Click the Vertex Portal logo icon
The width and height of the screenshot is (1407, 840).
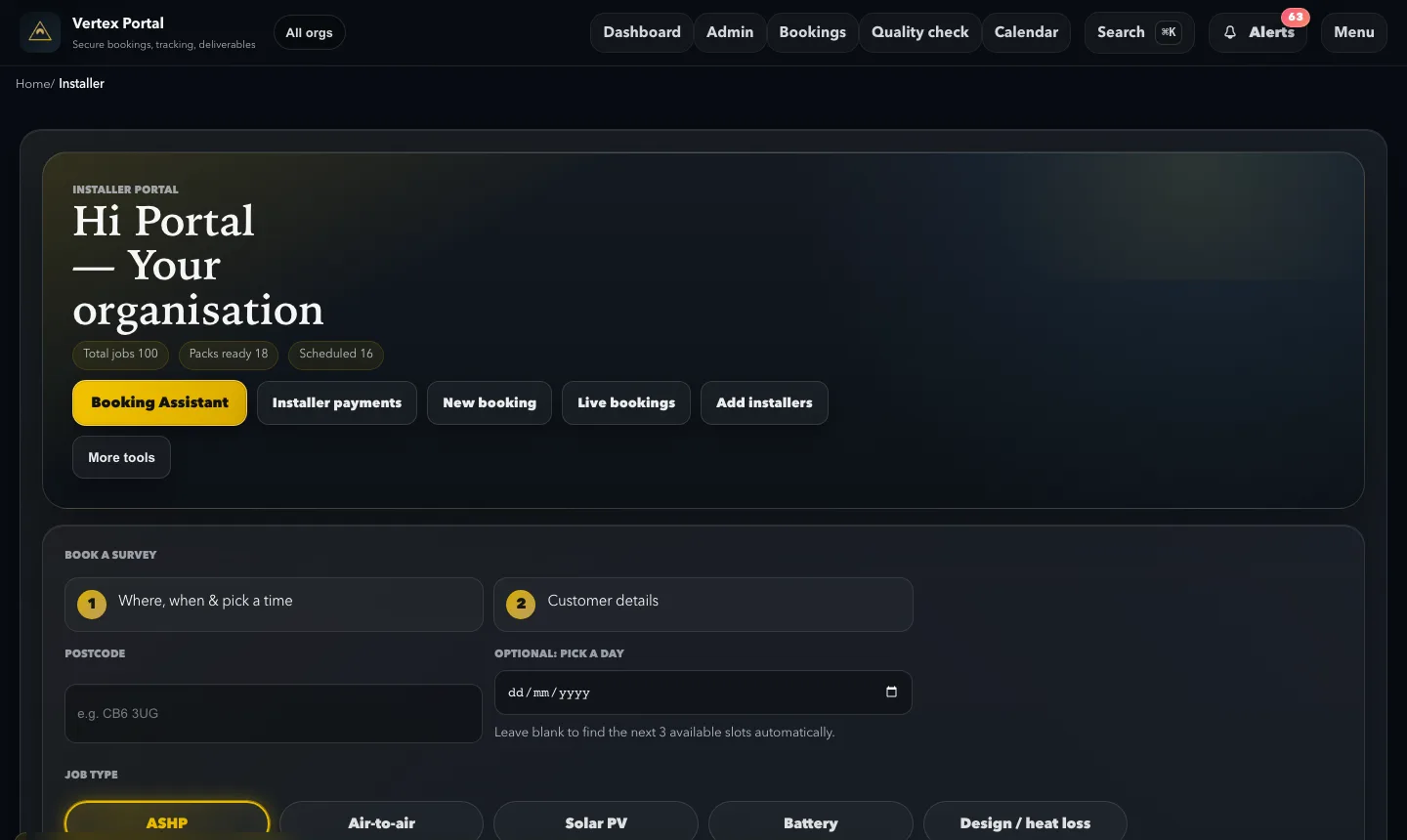coord(39,32)
